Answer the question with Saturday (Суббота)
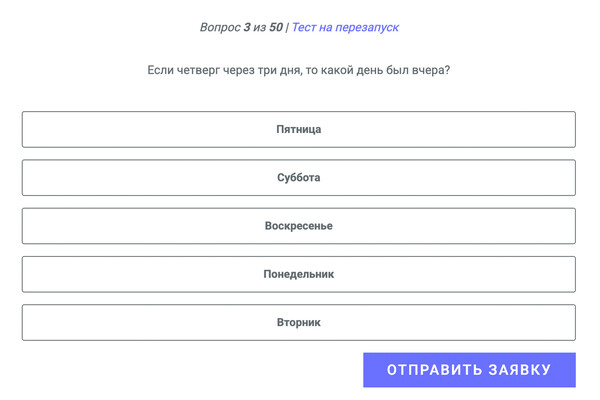The image size is (600, 400). pyautogui.click(x=298, y=177)
